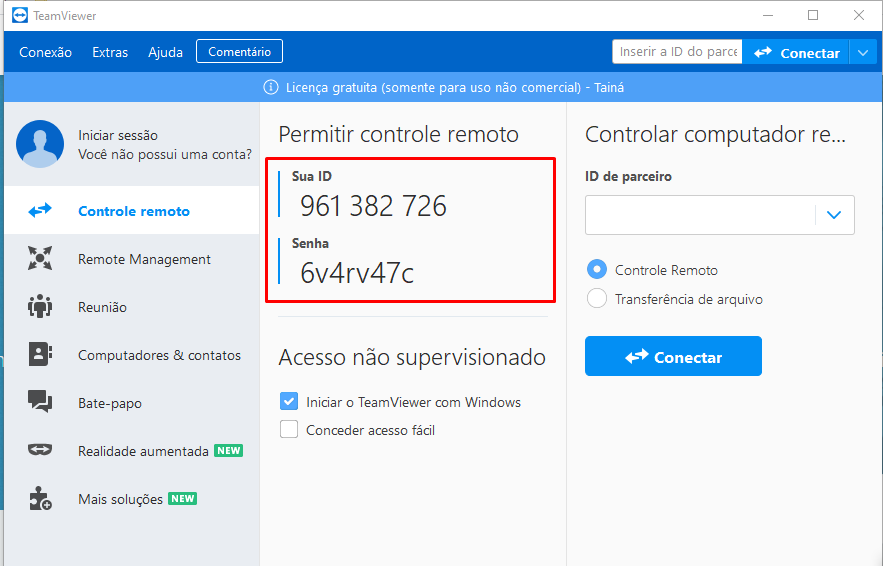Screen dimensions: 883x566
Task: Open Computadores & contatos contact book icon
Action: [40, 355]
